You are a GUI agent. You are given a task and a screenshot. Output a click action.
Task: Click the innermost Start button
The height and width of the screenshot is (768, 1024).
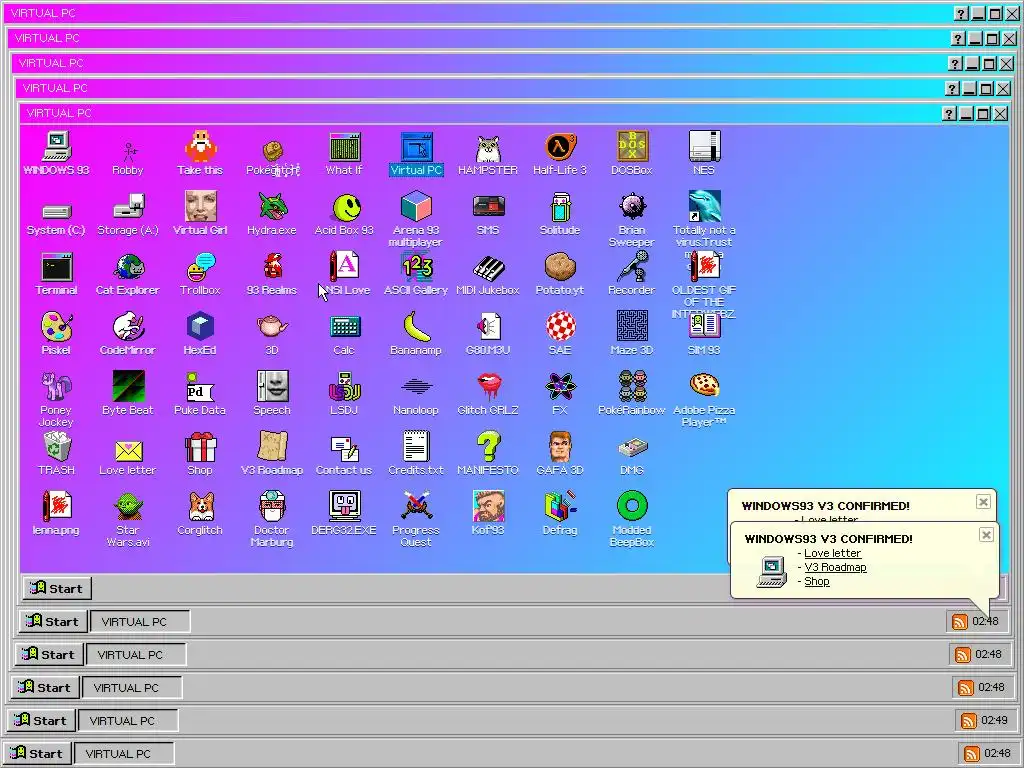coord(57,588)
